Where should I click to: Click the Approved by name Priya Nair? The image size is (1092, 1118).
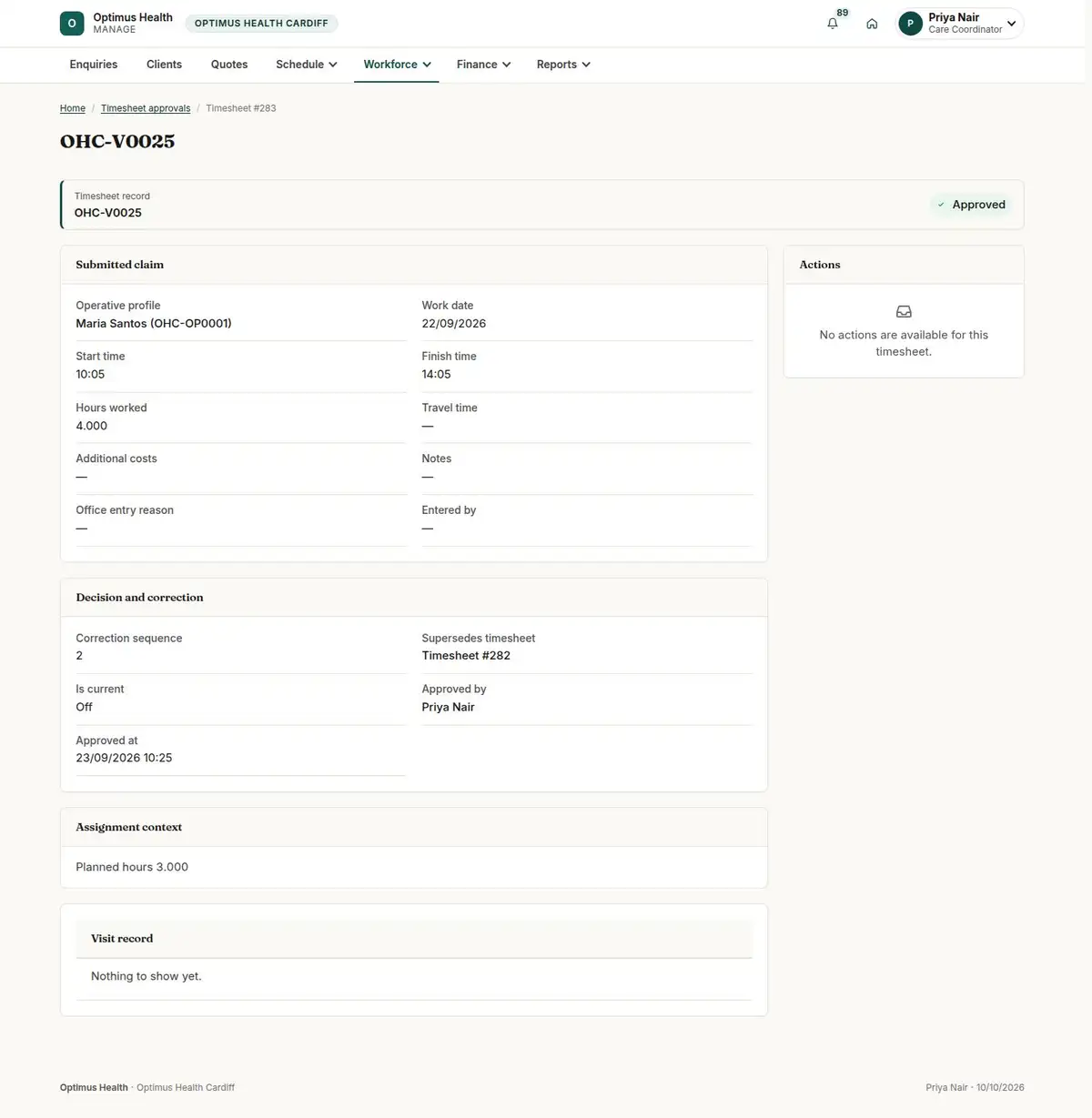pyautogui.click(x=449, y=707)
